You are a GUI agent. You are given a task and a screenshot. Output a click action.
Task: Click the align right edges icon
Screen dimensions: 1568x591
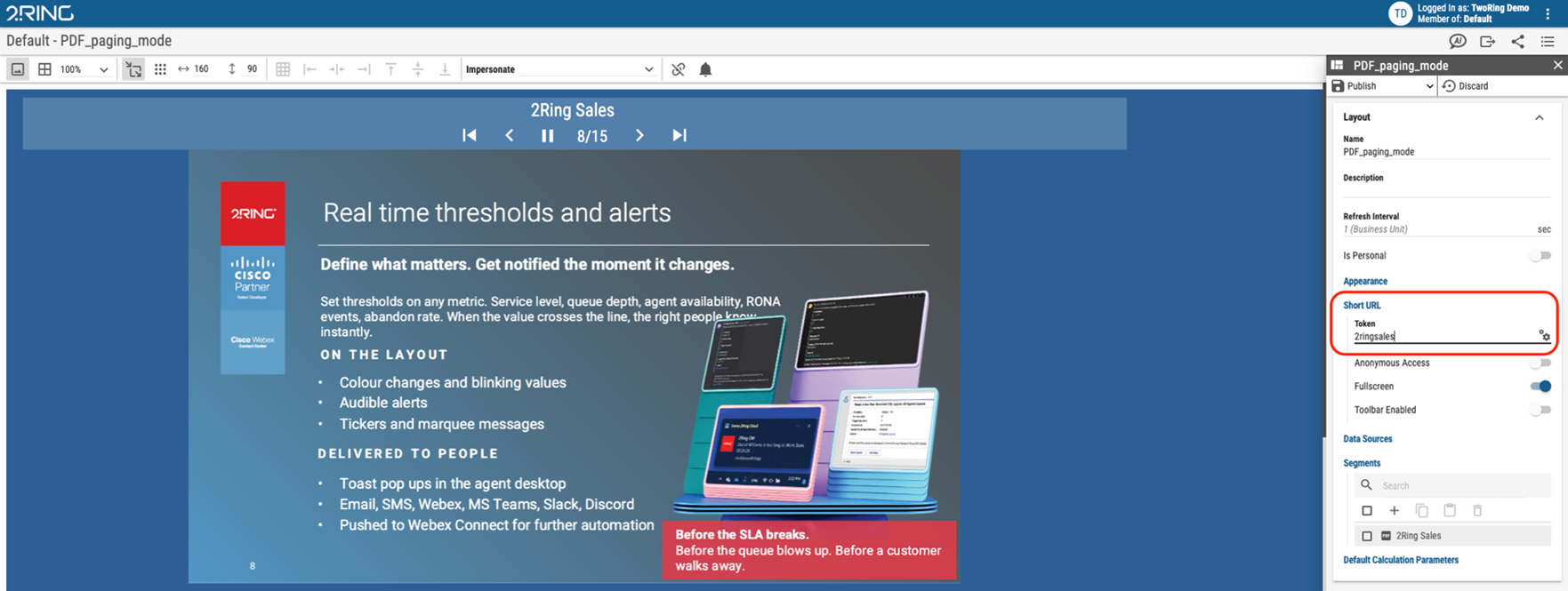coord(364,69)
